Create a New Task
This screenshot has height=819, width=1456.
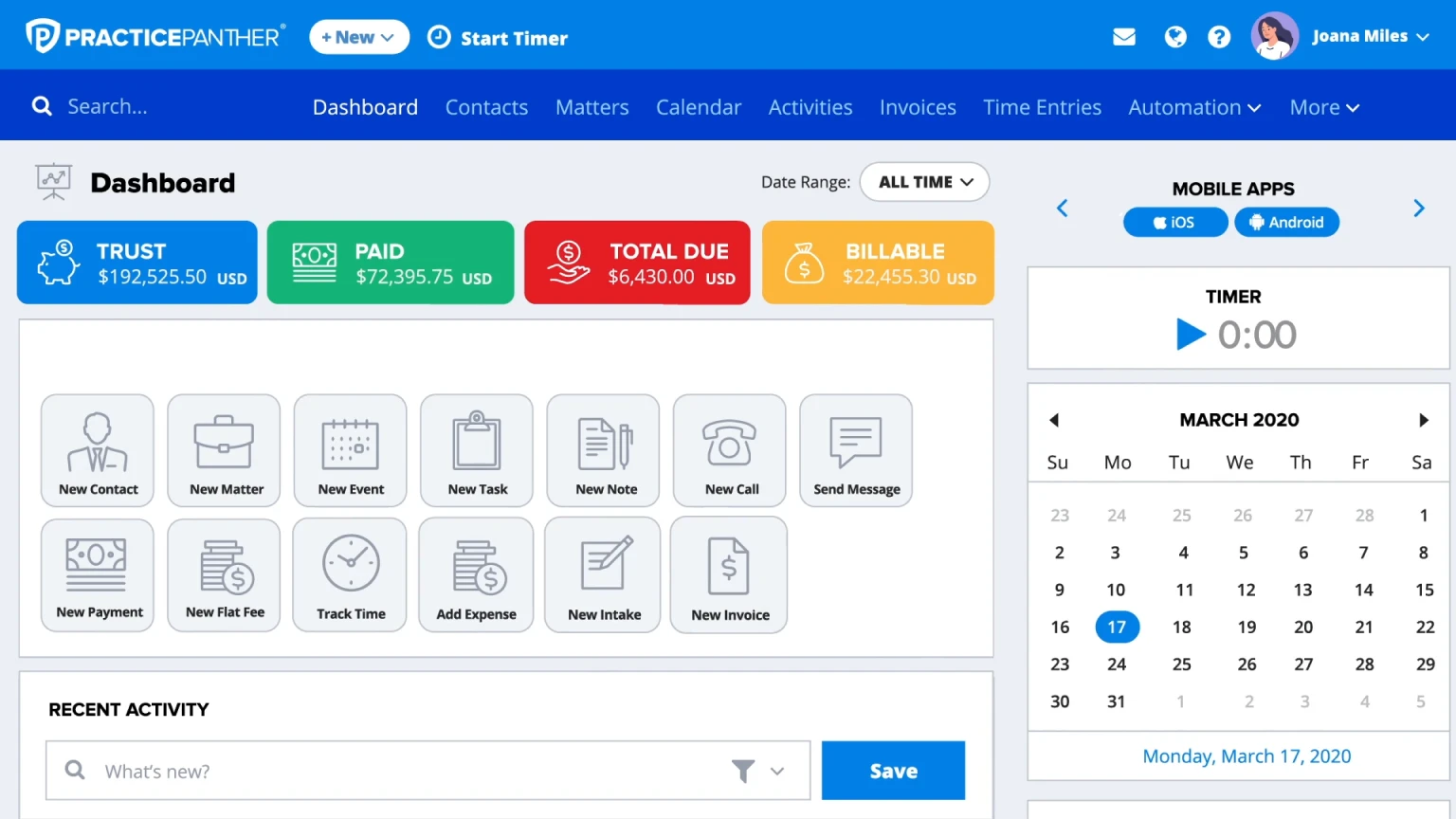(x=476, y=450)
